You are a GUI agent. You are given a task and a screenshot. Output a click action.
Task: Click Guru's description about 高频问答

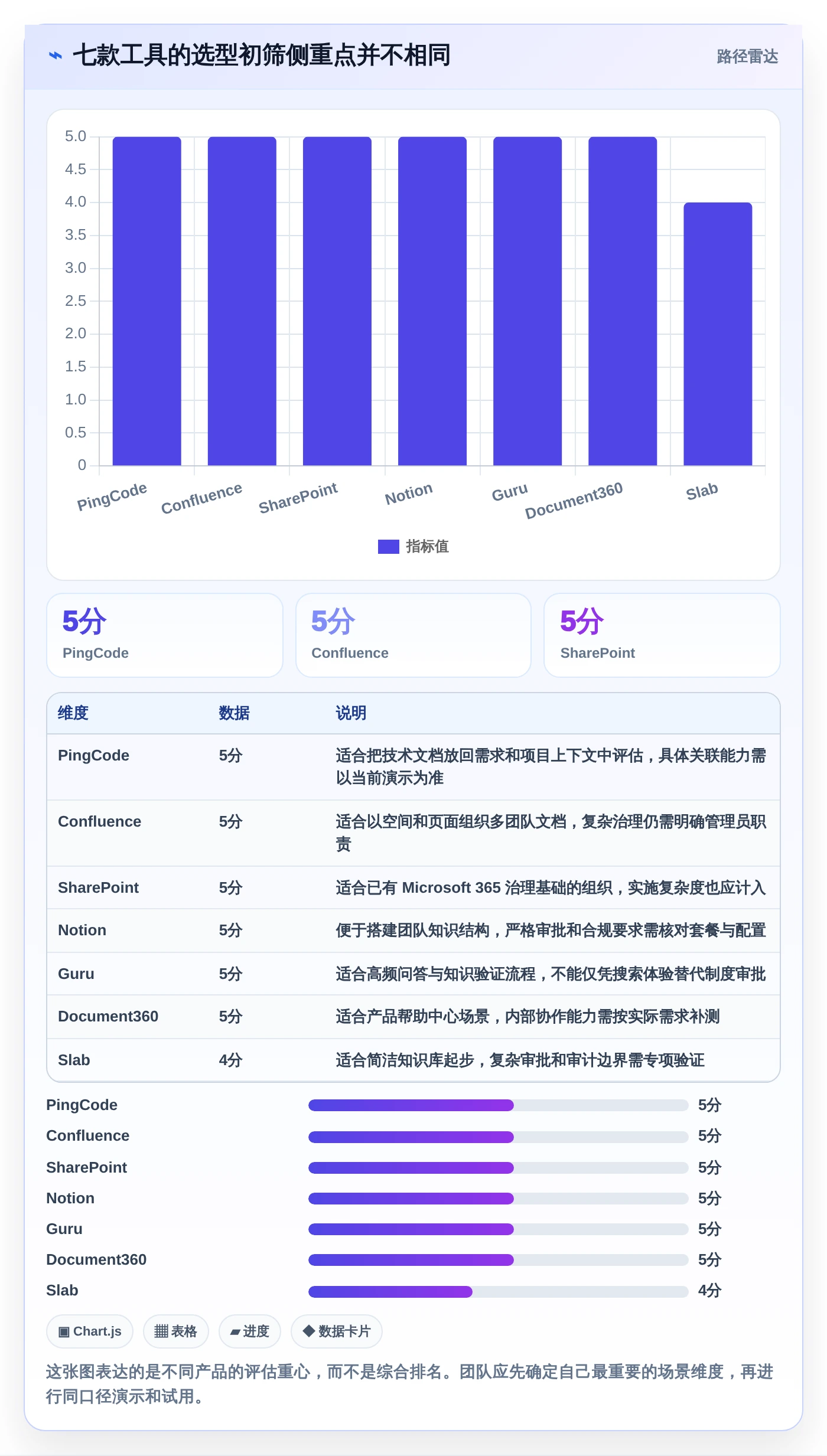(551, 974)
